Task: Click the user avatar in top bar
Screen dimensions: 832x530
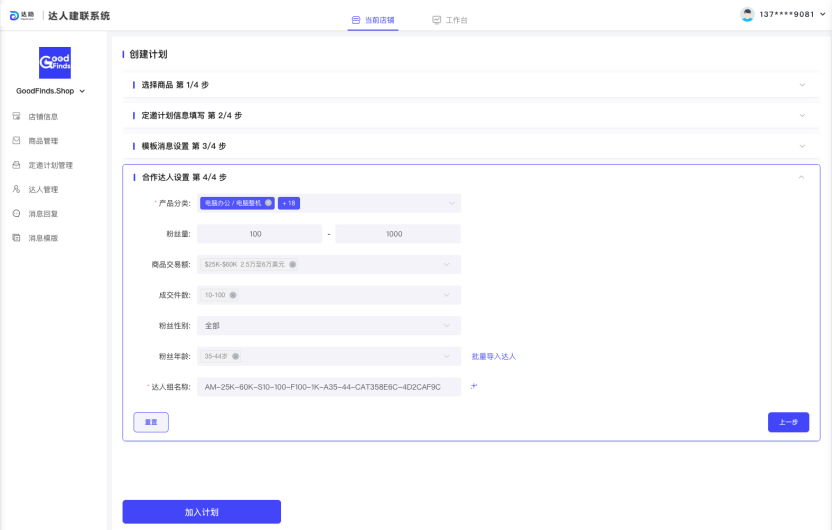Action: 747,15
